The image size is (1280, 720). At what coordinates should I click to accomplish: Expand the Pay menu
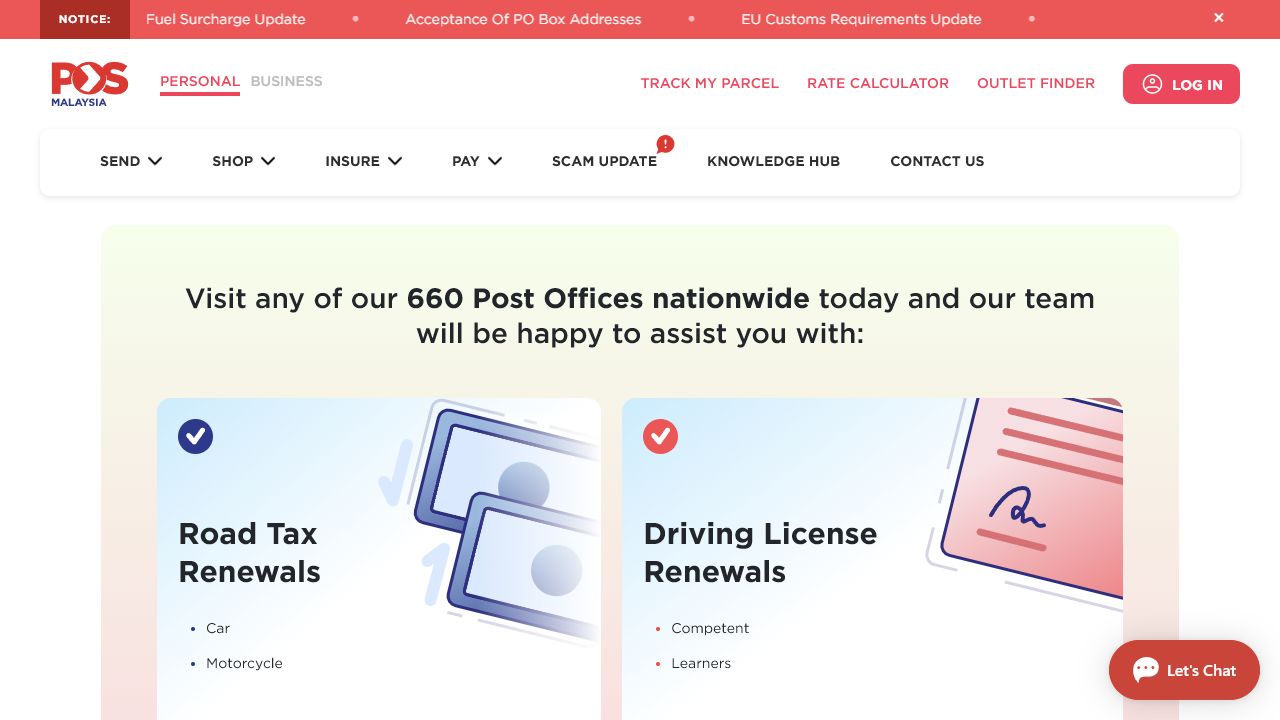click(477, 161)
